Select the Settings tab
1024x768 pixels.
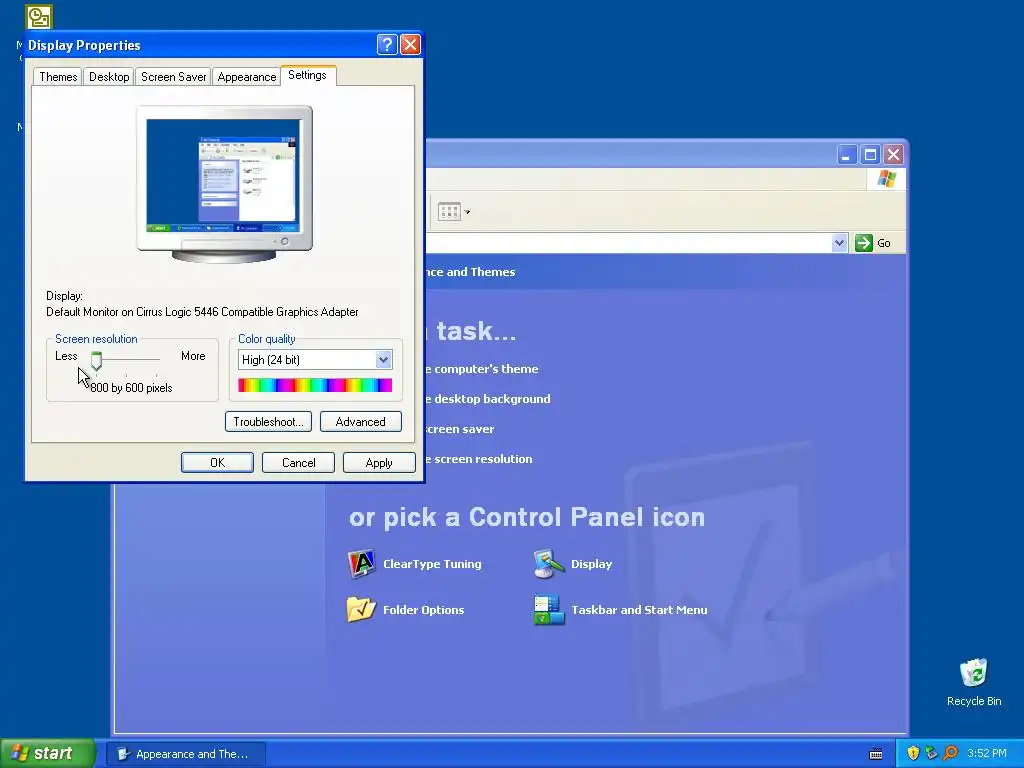(308, 75)
